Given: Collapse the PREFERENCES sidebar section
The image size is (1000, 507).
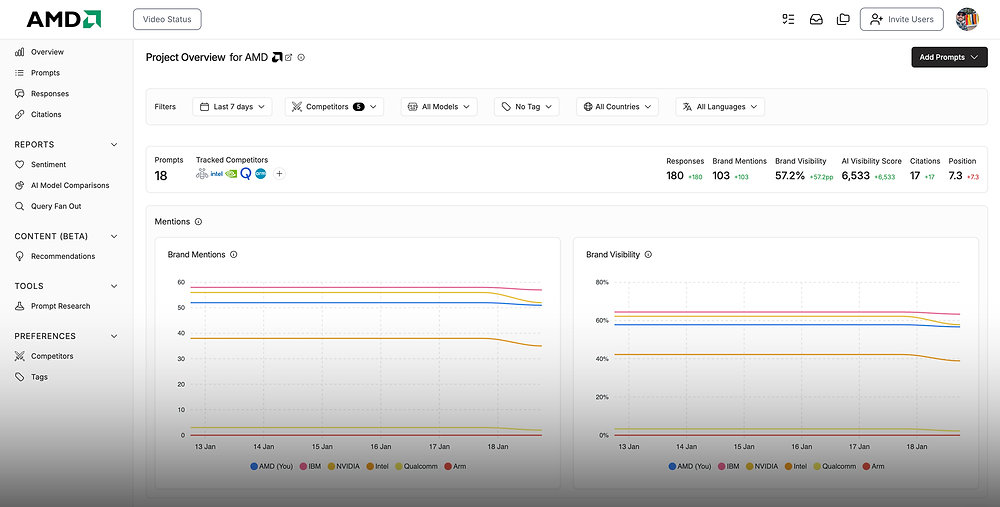Looking at the screenshot, I should [x=114, y=336].
